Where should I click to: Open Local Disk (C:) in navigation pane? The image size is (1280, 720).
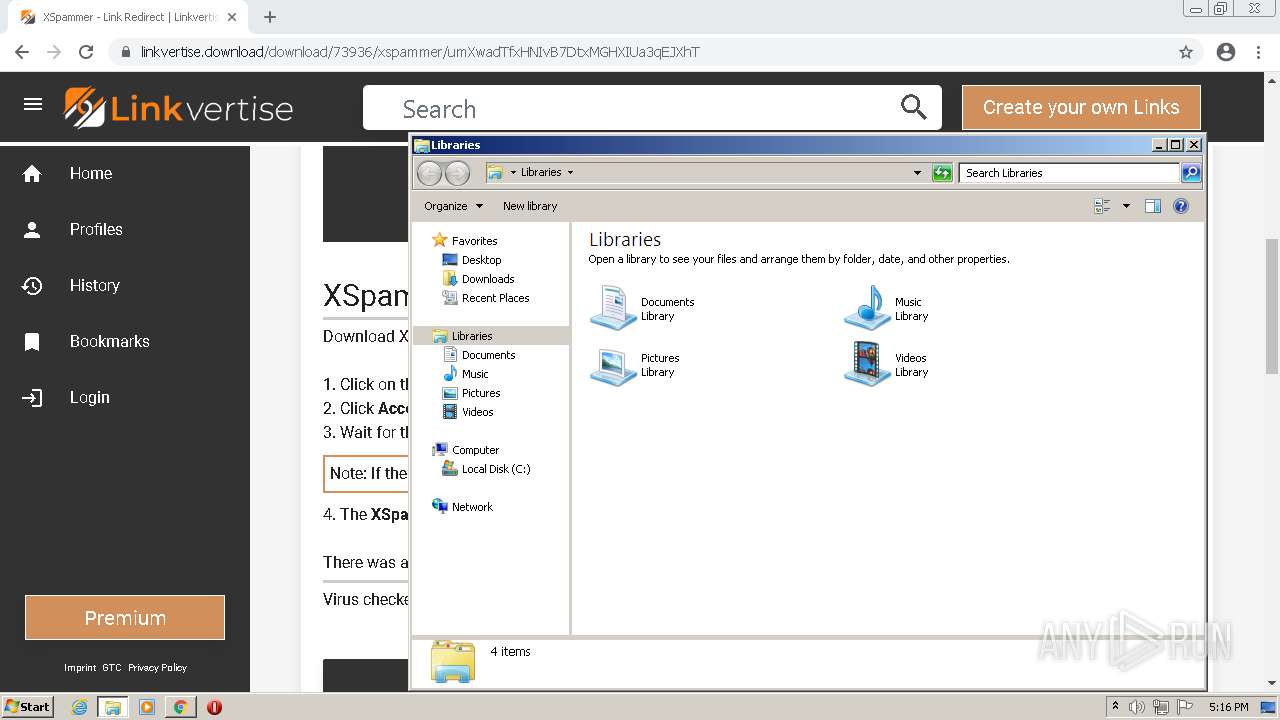[x=496, y=469]
